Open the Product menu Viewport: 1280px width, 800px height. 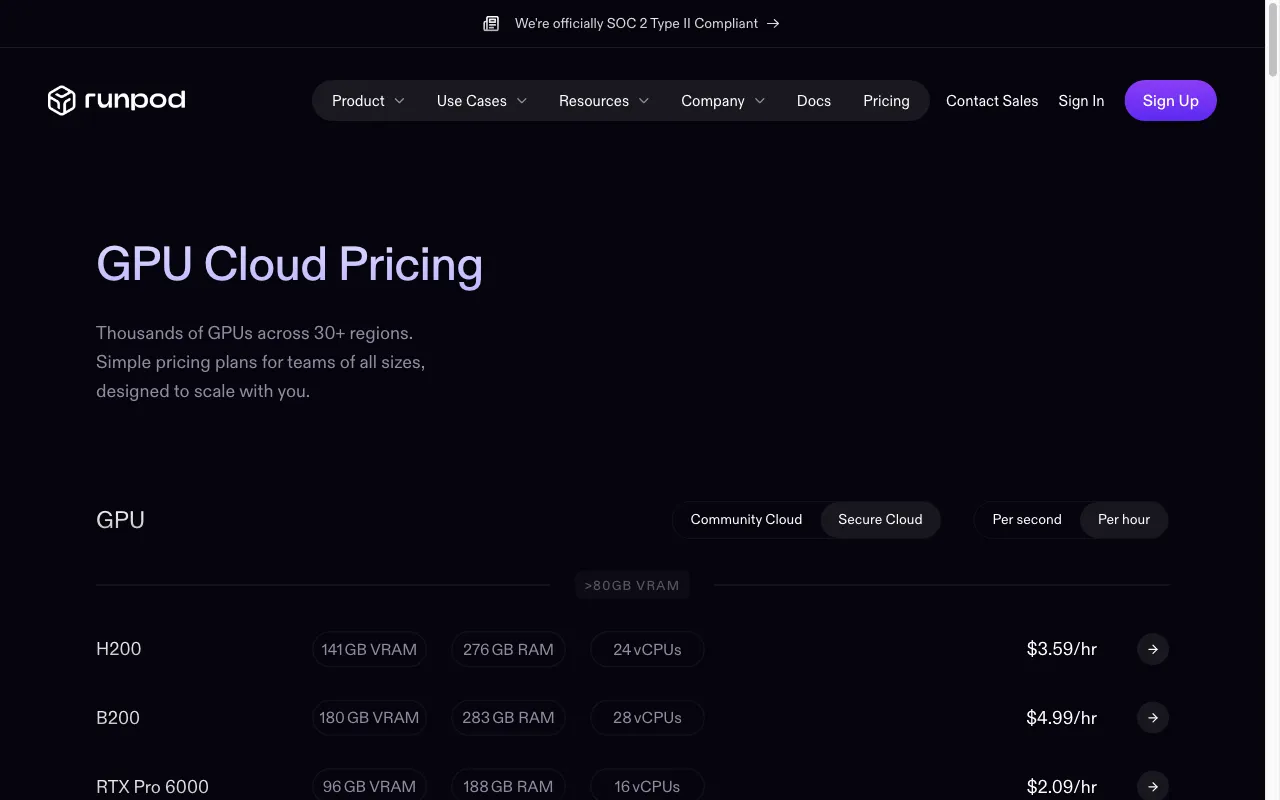(x=368, y=101)
